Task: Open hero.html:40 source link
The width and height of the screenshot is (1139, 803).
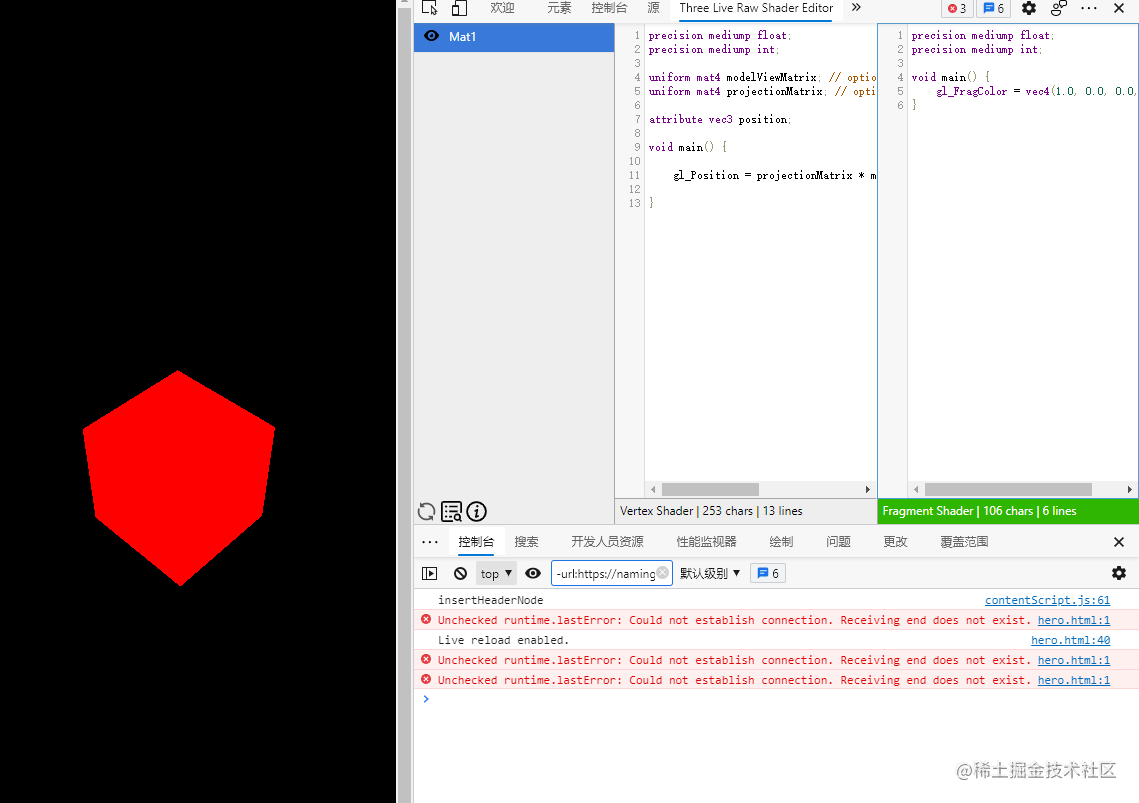Action: [x=1071, y=640]
